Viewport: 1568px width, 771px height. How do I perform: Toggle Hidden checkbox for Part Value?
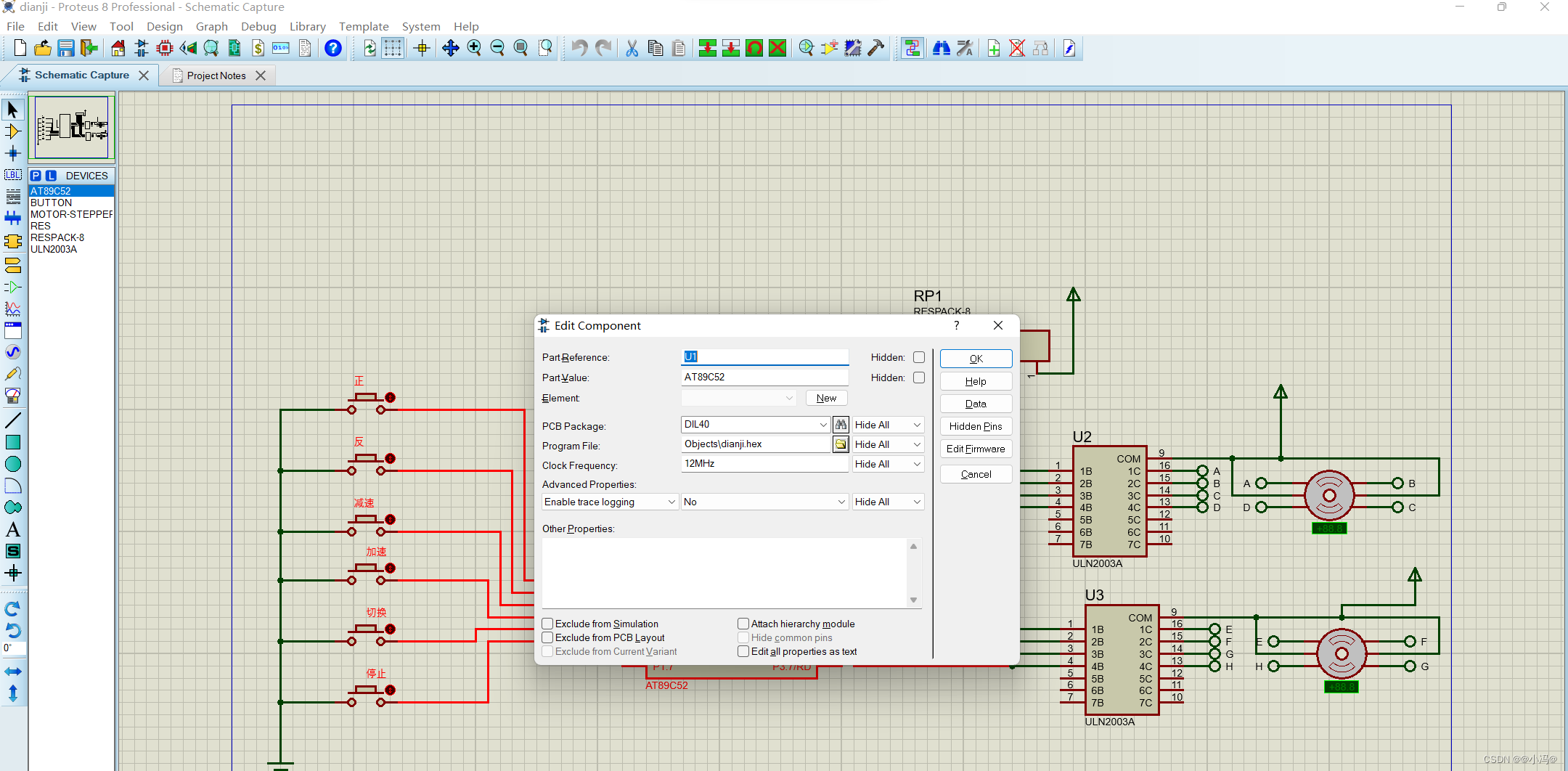click(919, 378)
